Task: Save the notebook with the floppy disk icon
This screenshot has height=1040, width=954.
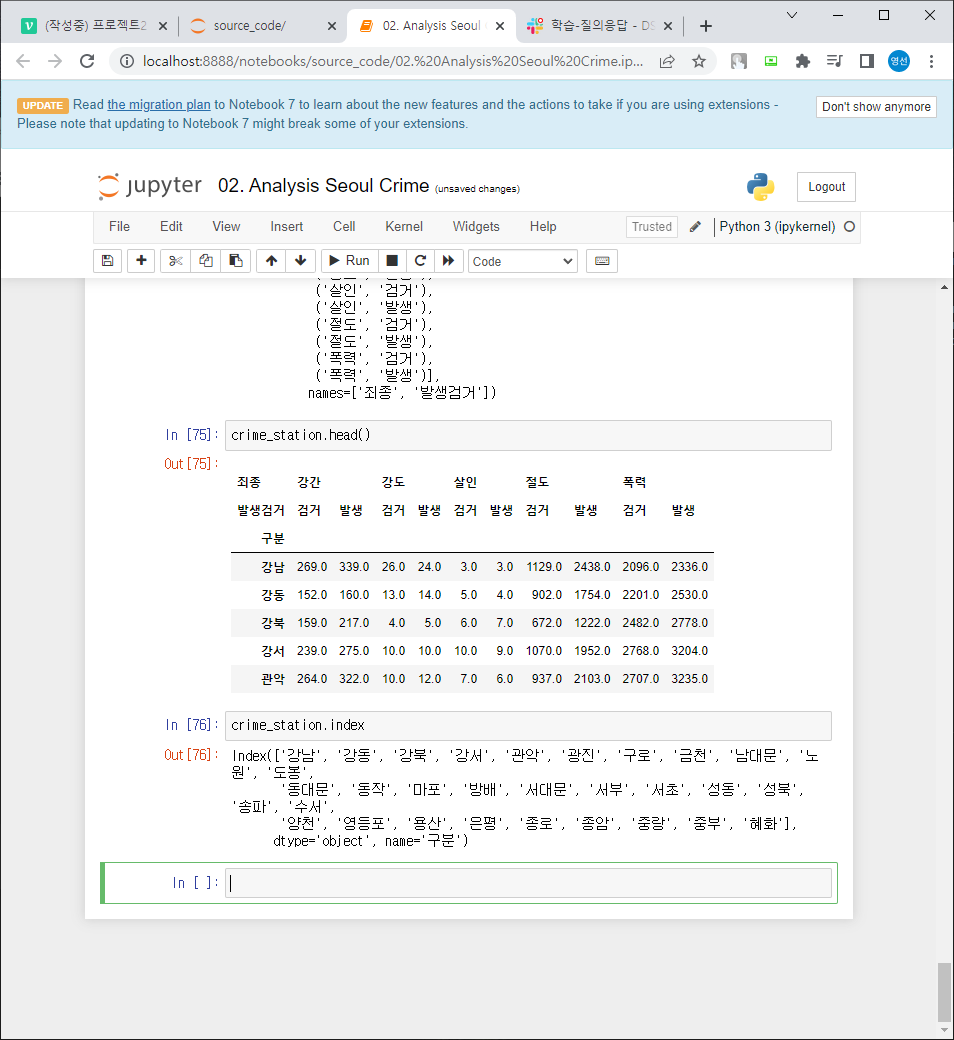Action: [x=107, y=261]
